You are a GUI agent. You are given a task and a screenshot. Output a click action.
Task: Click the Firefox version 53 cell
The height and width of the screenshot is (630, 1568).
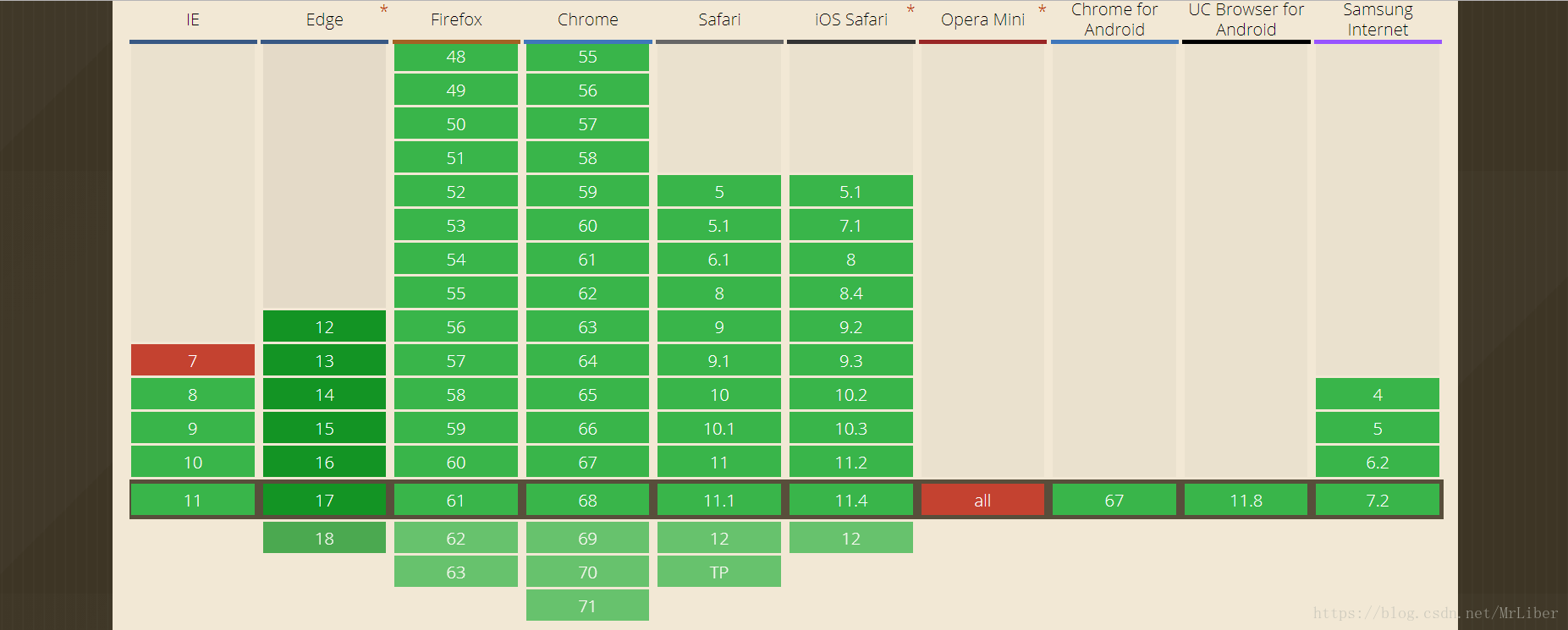tap(456, 225)
